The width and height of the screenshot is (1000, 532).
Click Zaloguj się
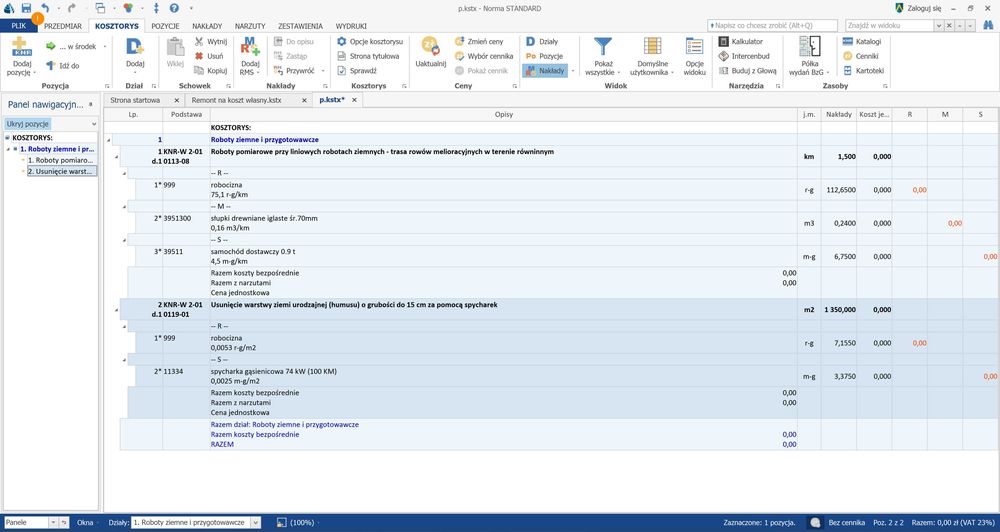925,8
